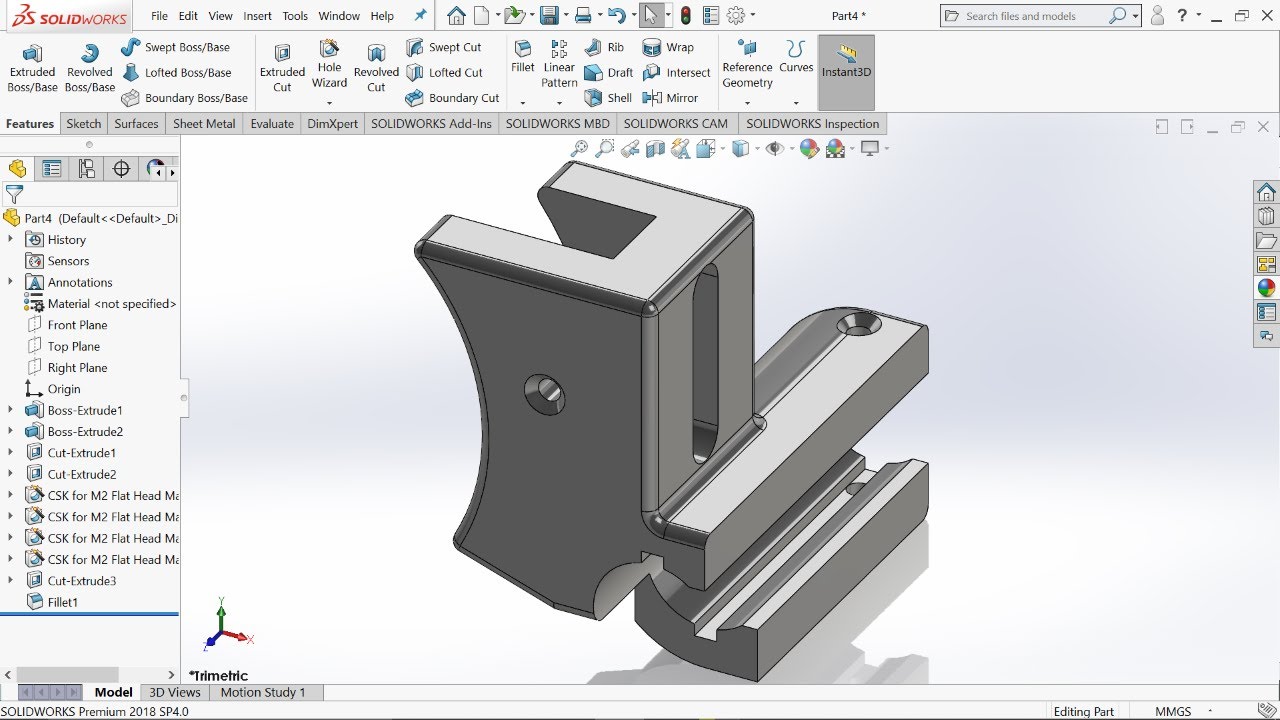Viewport: 1280px width, 720px height.
Task: Open the Appearances task pane tab
Action: tap(1266, 288)
